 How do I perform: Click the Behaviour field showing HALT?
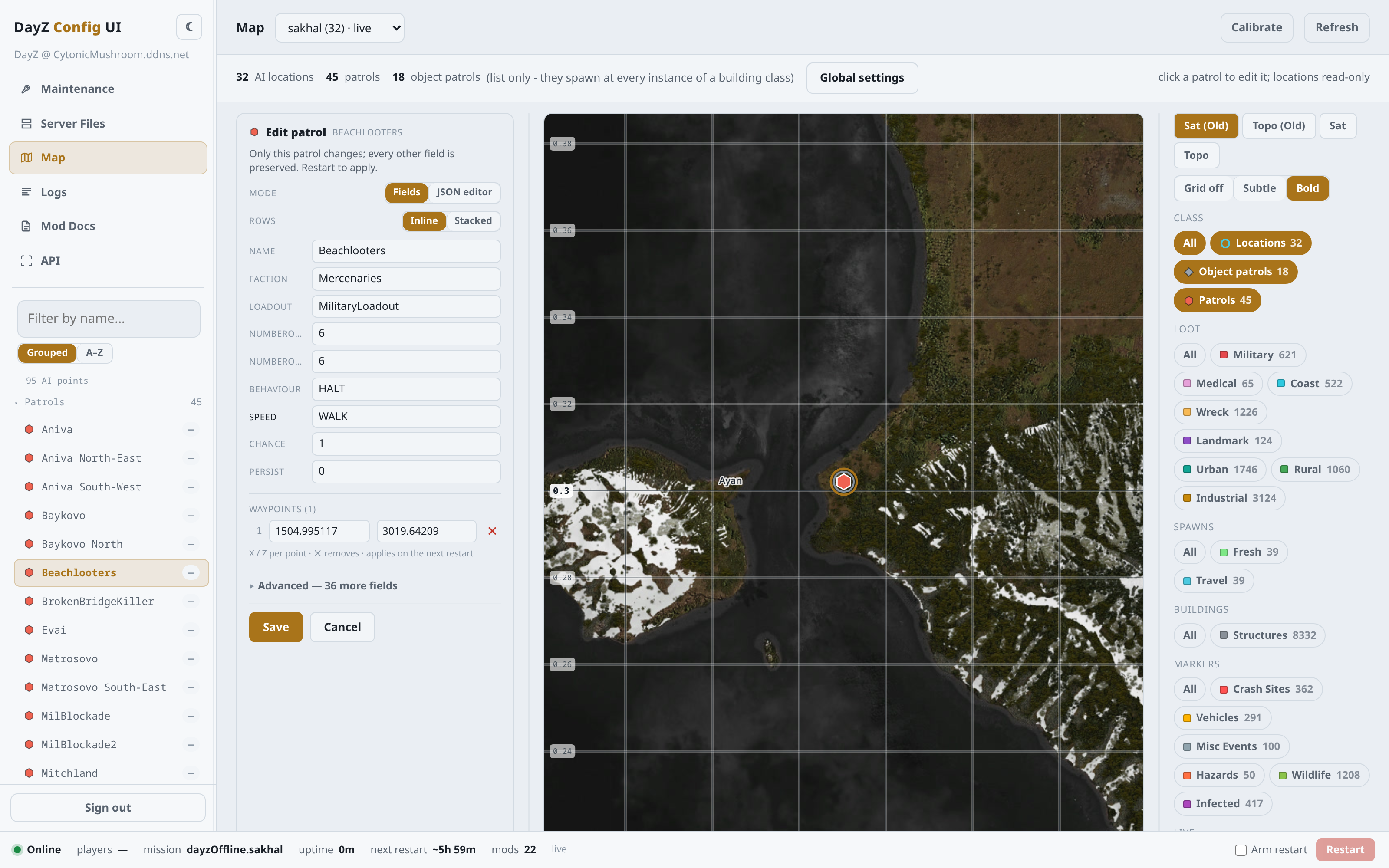406,389
